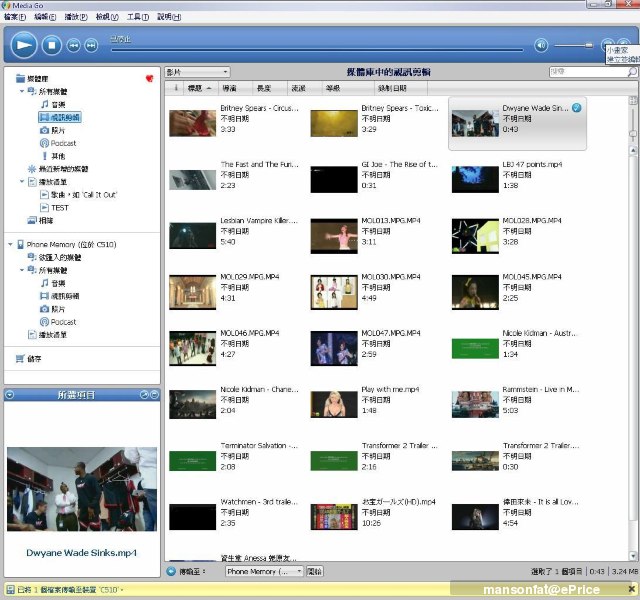
Task: Open playlist named like 'Call It Out'
Action: [78, 195]
